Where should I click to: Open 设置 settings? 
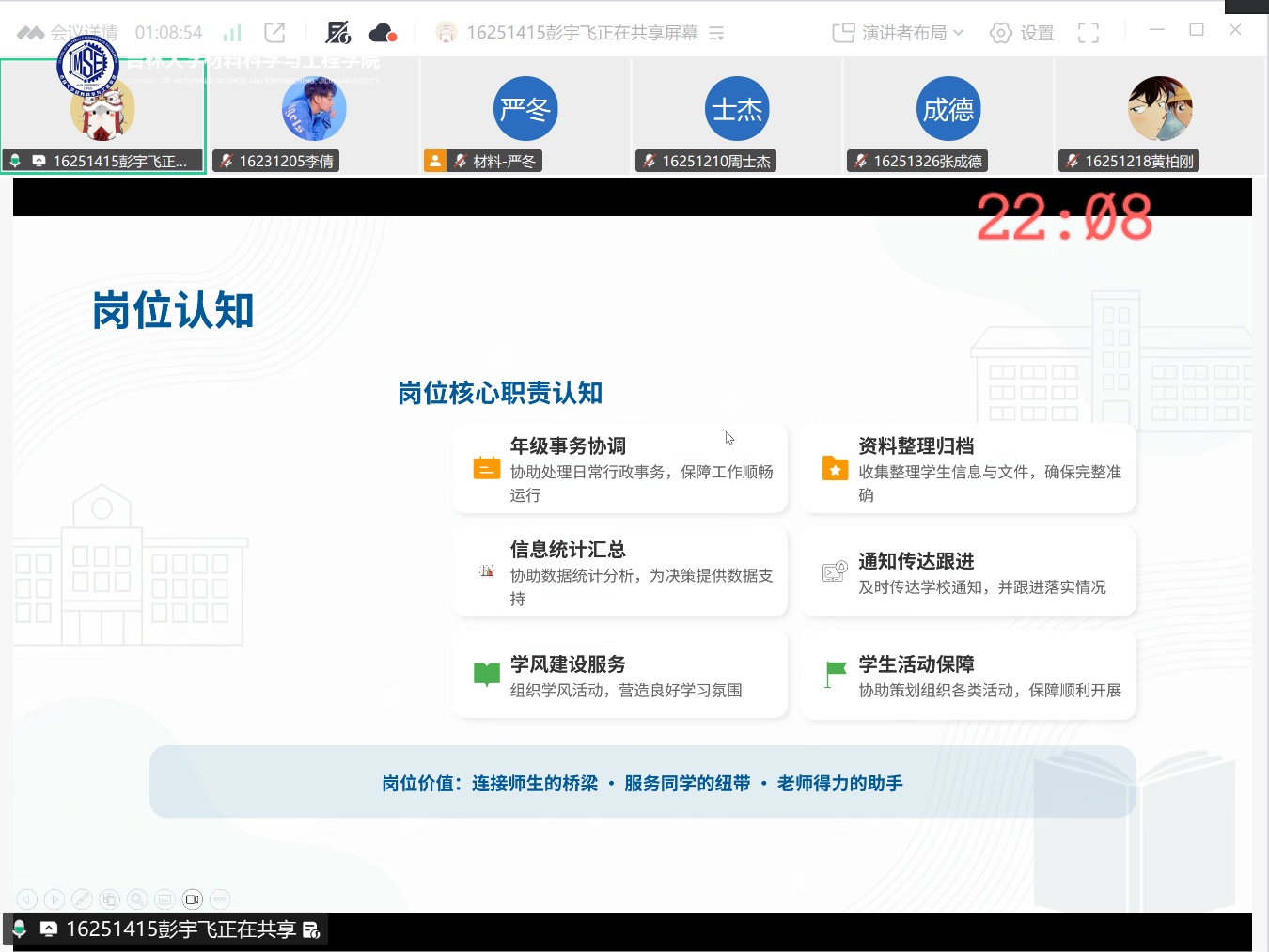1022,33
